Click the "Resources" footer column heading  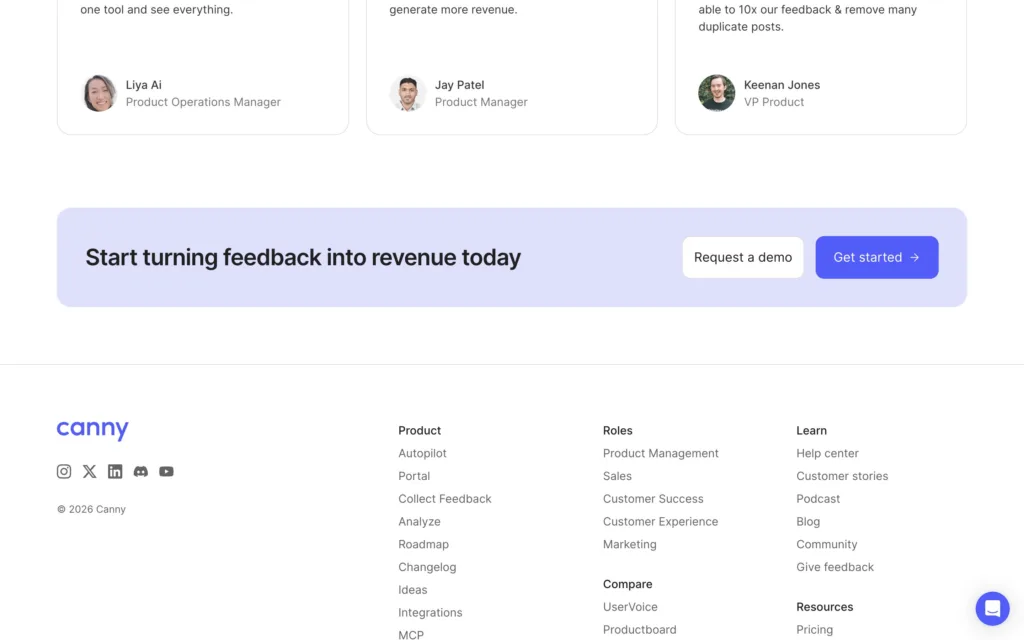click(824, 607)
